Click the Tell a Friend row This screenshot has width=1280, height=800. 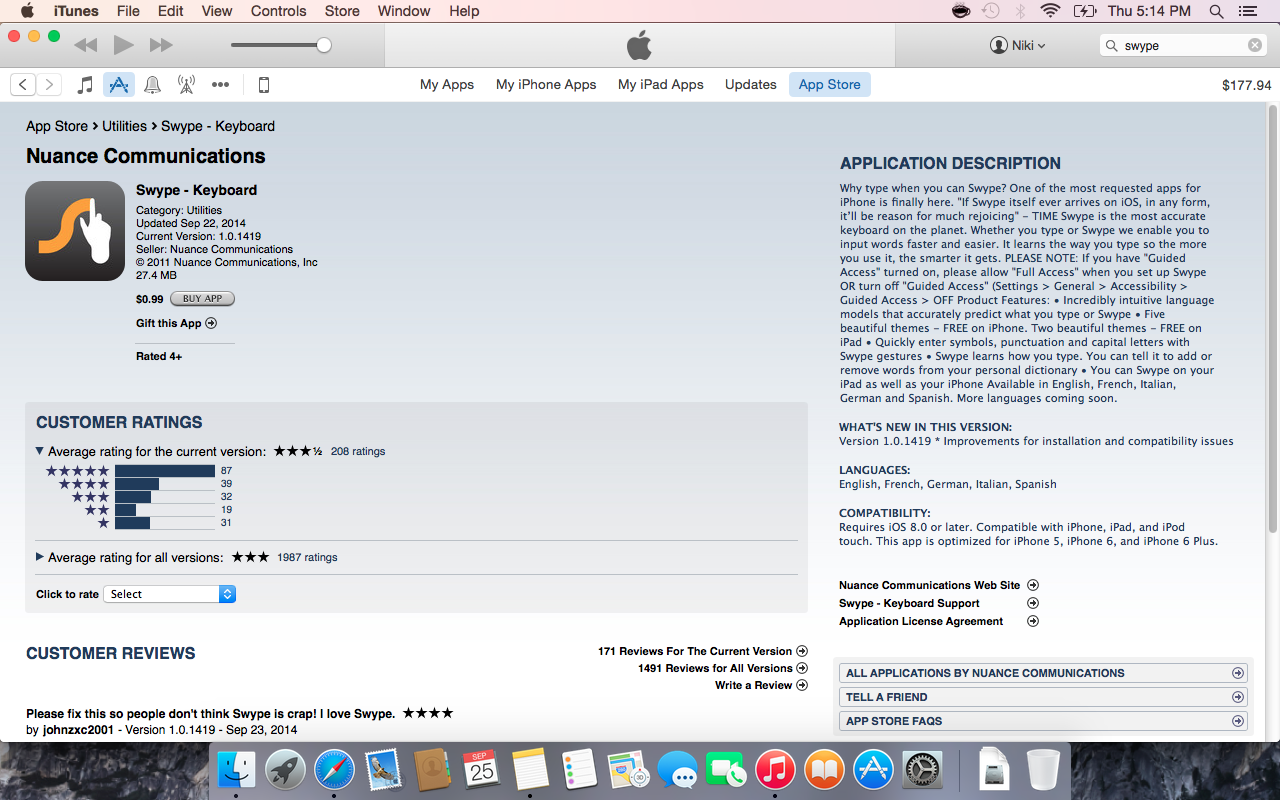(1045, 697)
